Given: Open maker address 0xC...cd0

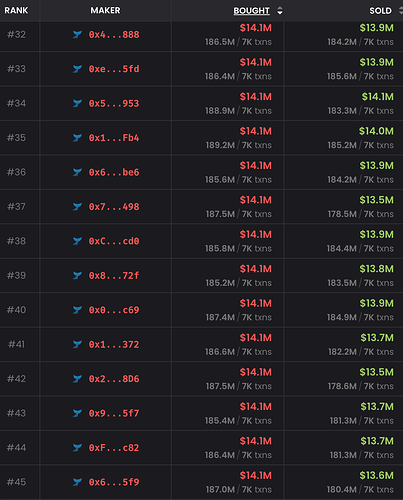Looking at the screenshot, I should pyautogui.click(x=114, y=241).
